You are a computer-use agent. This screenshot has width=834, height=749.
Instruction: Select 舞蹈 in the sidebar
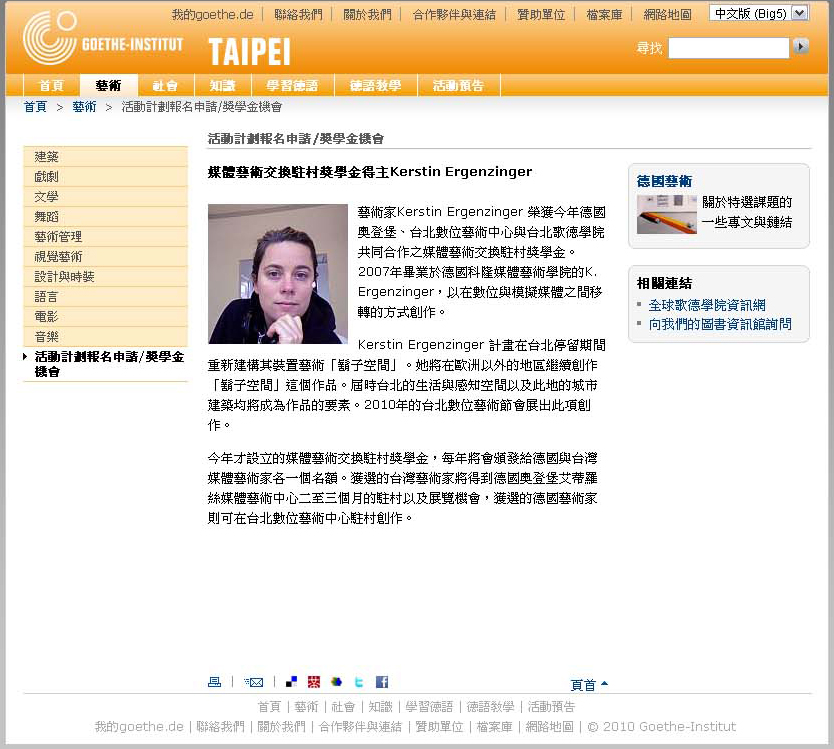pyautogui.click(x=105, y=217)
